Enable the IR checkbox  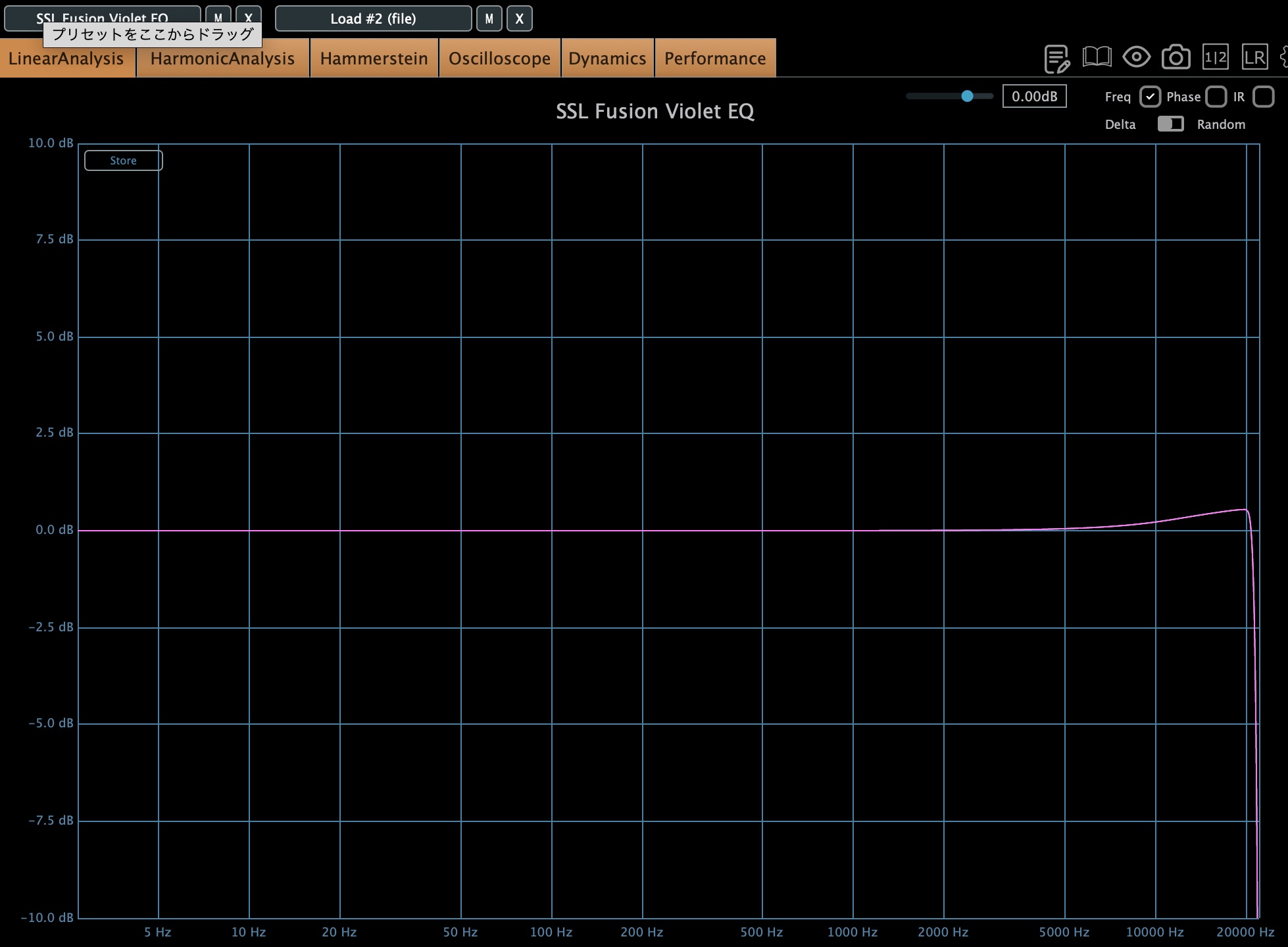[1263, 97]
